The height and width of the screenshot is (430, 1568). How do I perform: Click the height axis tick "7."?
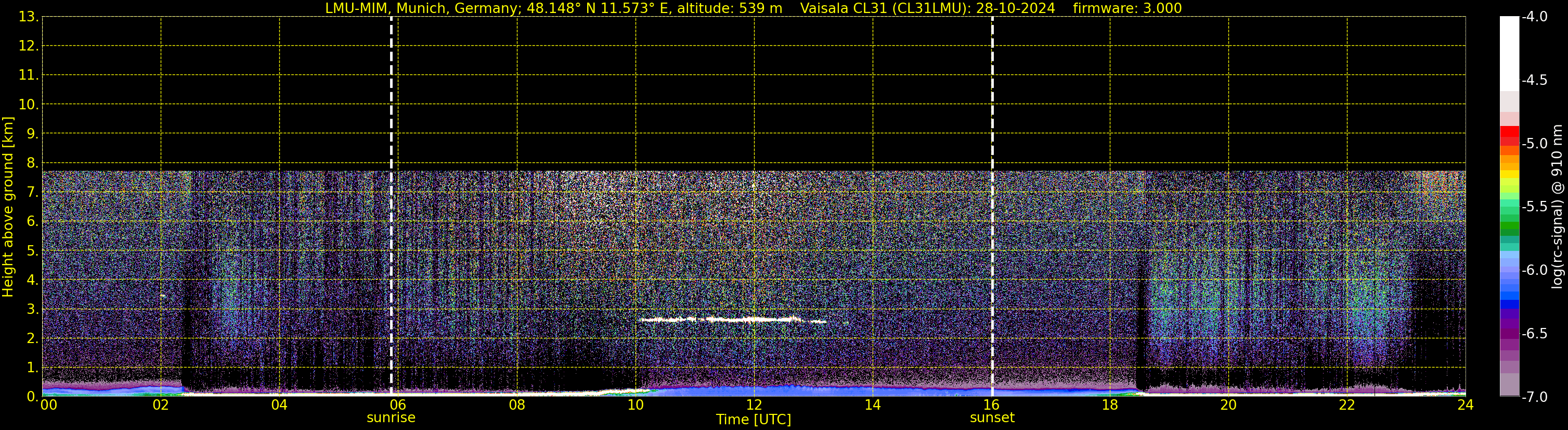point(32,193)
